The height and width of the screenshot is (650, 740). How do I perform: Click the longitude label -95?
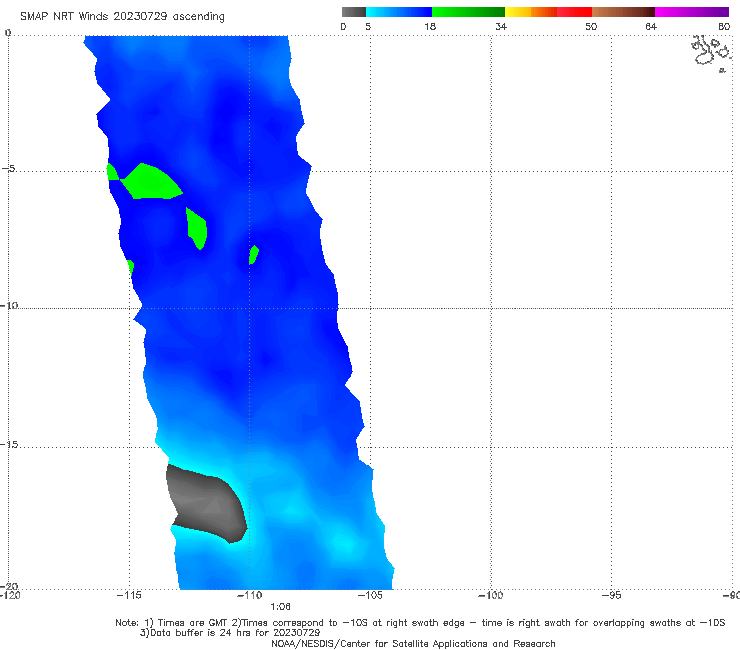612,595
